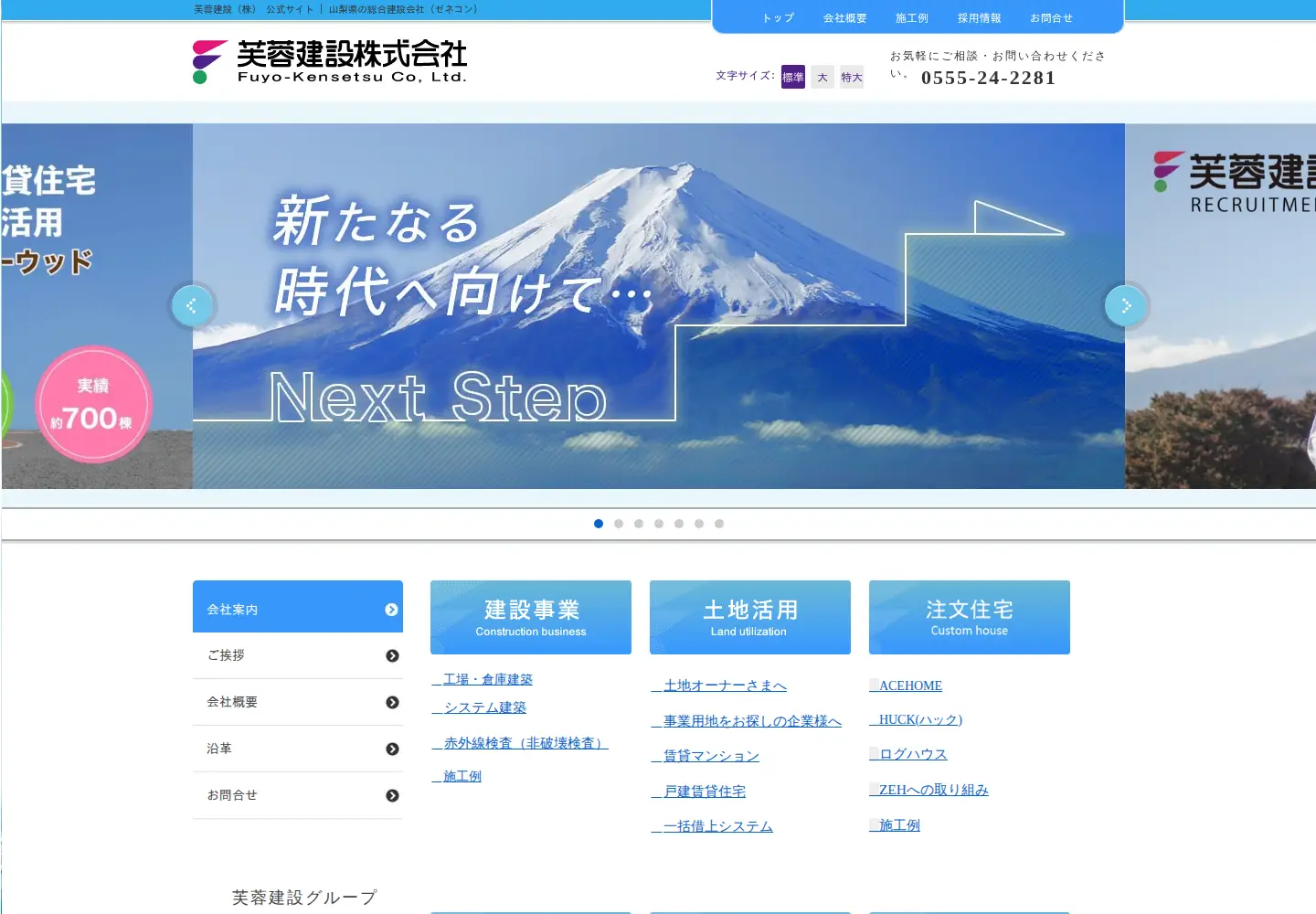Open 沿革 sidebar item
Viewport: 1316px width, 914px height.
[298, 749]
